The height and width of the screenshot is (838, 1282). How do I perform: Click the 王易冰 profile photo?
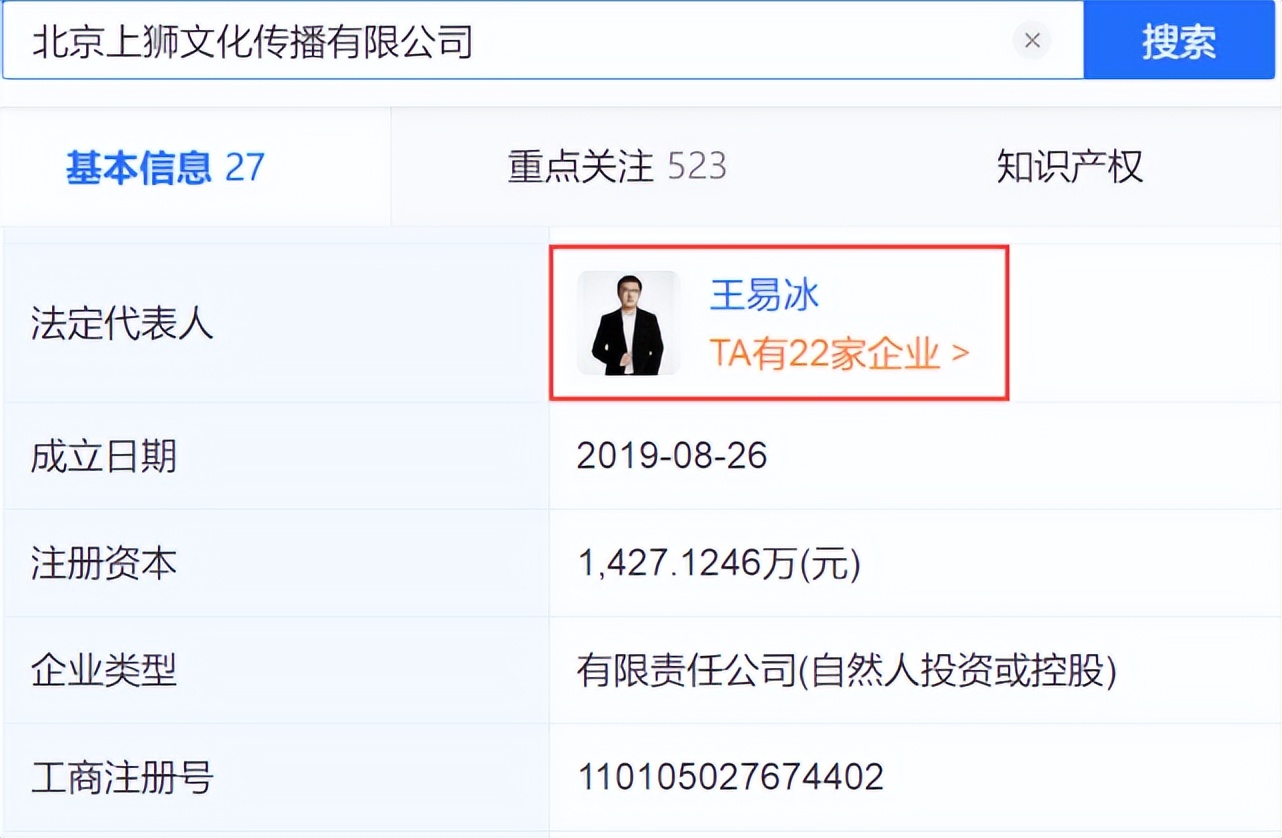click(628, 322)
